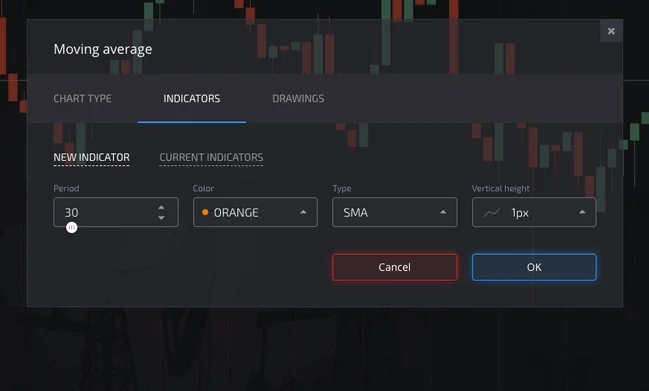649x391 pixels.
Task: Click the Type dropdown arrow
Action: pos(443,212)
